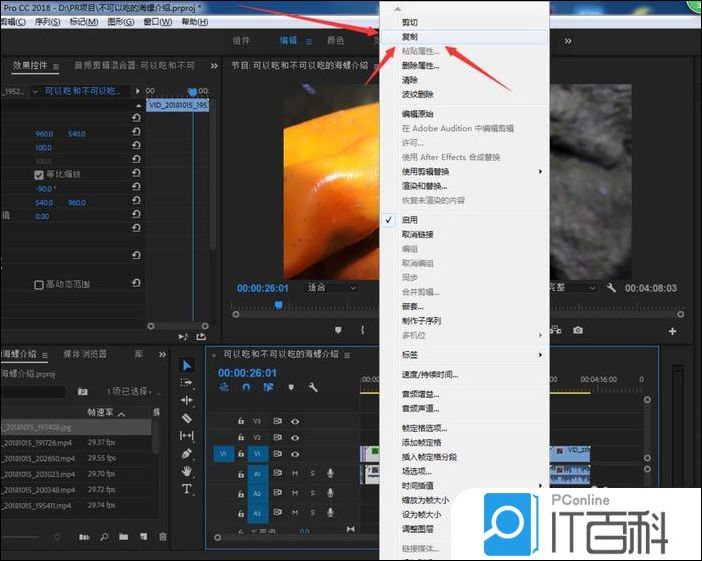The width and height of the screenshot is (702, 561).
Task: Toggle the checkbox near bottom of effect controls
Action: point(39,285)
